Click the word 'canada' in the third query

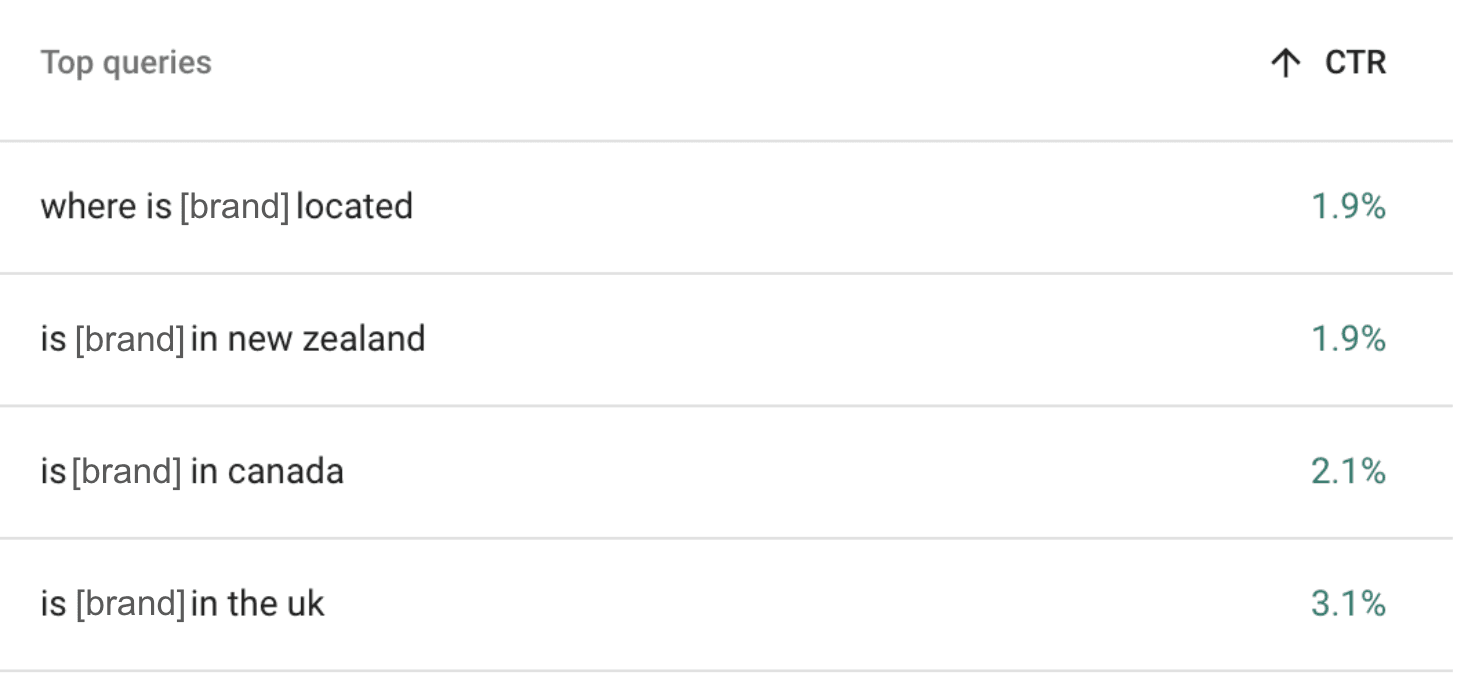[x=286, y=471]
